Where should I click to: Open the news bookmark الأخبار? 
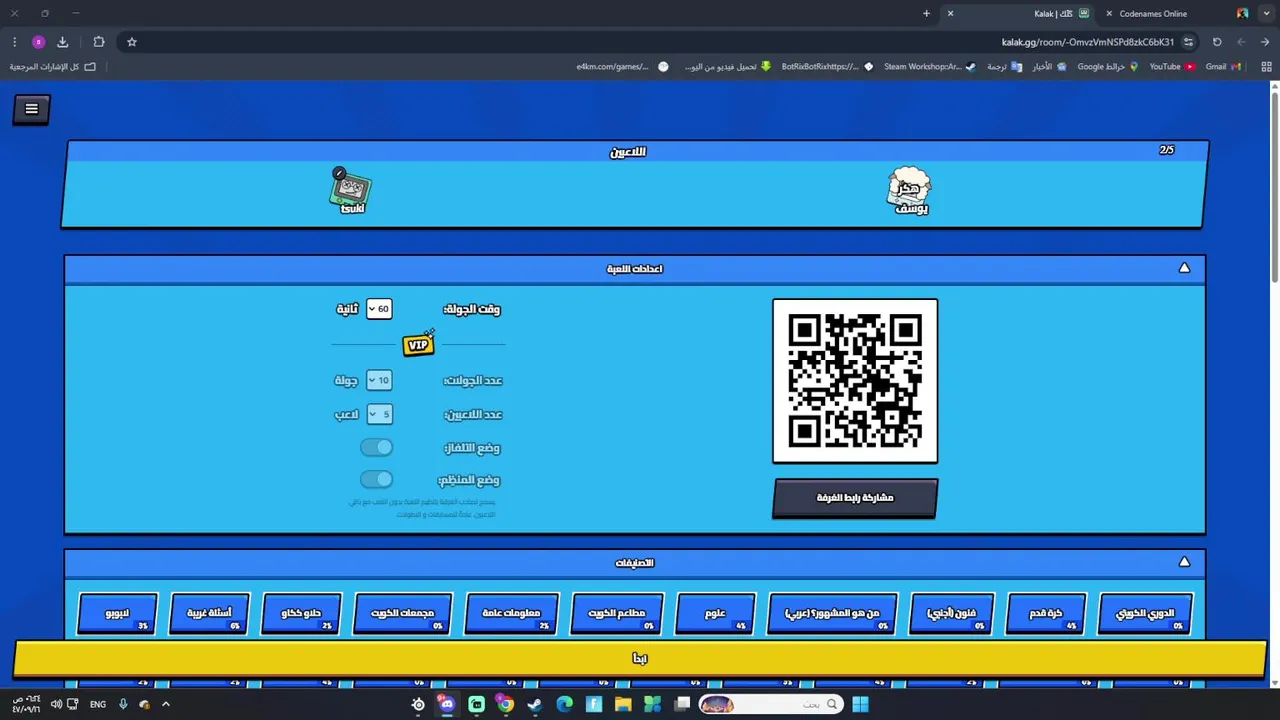tap(1049, 67)
